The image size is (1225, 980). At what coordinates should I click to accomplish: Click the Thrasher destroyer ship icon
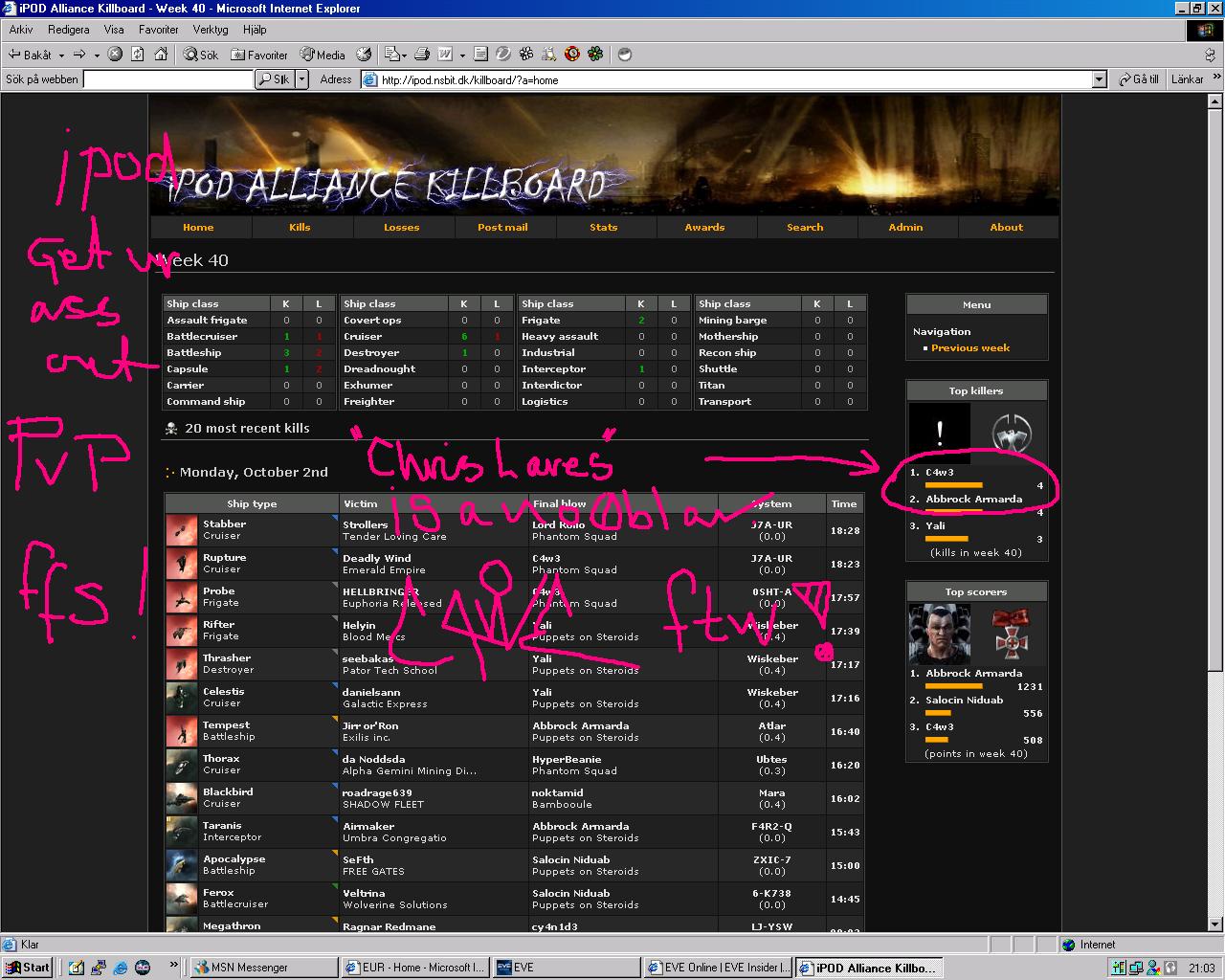182,664
